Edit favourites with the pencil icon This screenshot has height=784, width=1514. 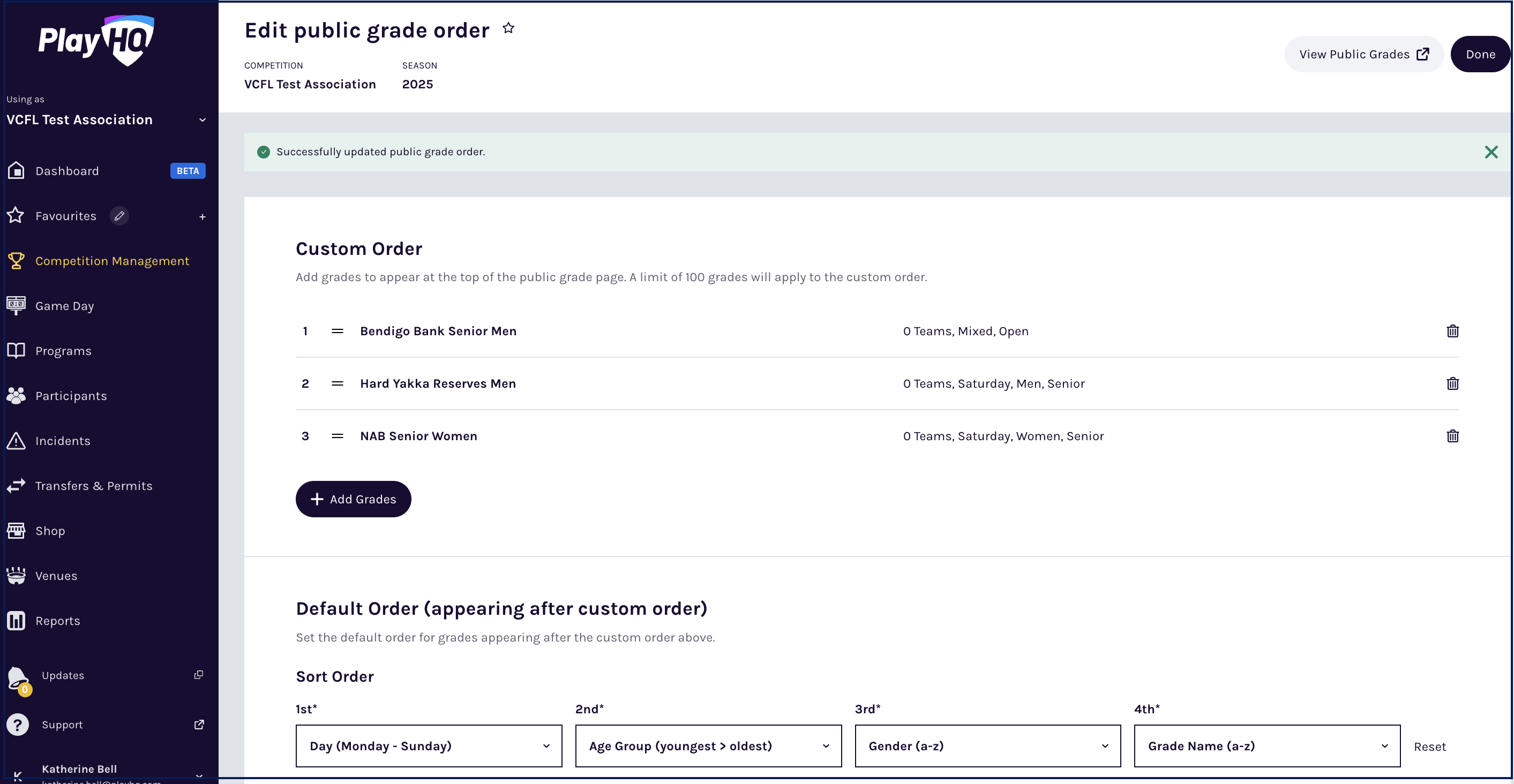[119, 216]
